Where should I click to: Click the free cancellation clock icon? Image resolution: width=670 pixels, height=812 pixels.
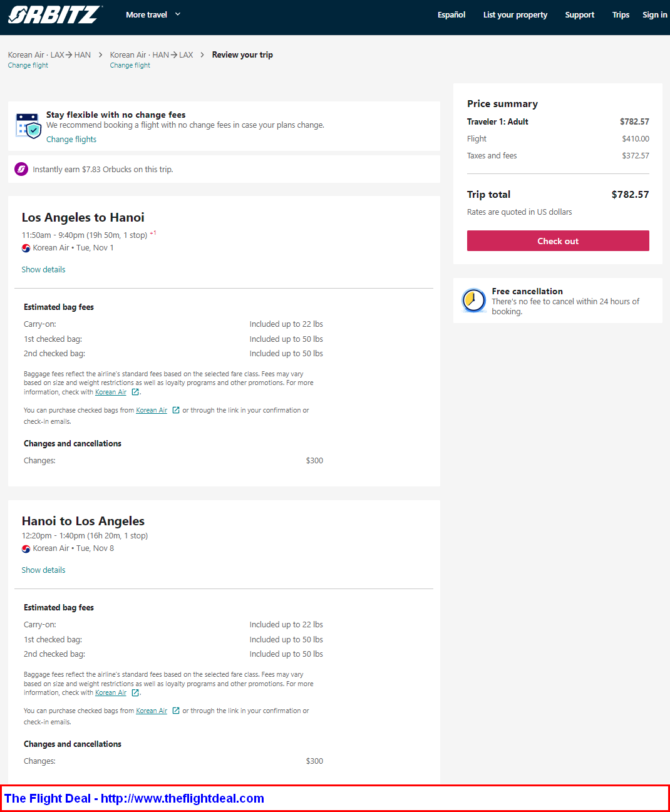tap(474, 300)
